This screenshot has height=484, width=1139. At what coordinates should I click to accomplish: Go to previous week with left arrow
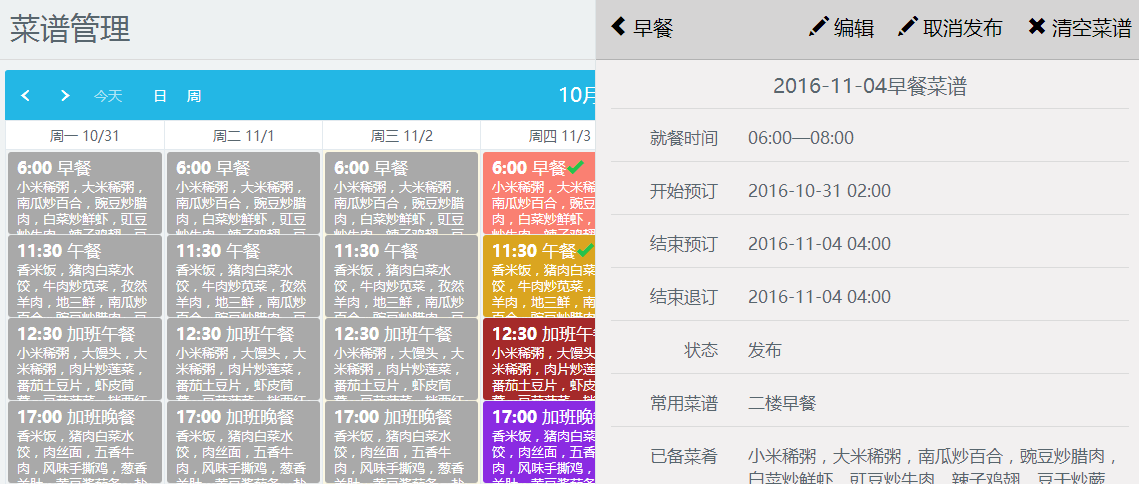26,96
